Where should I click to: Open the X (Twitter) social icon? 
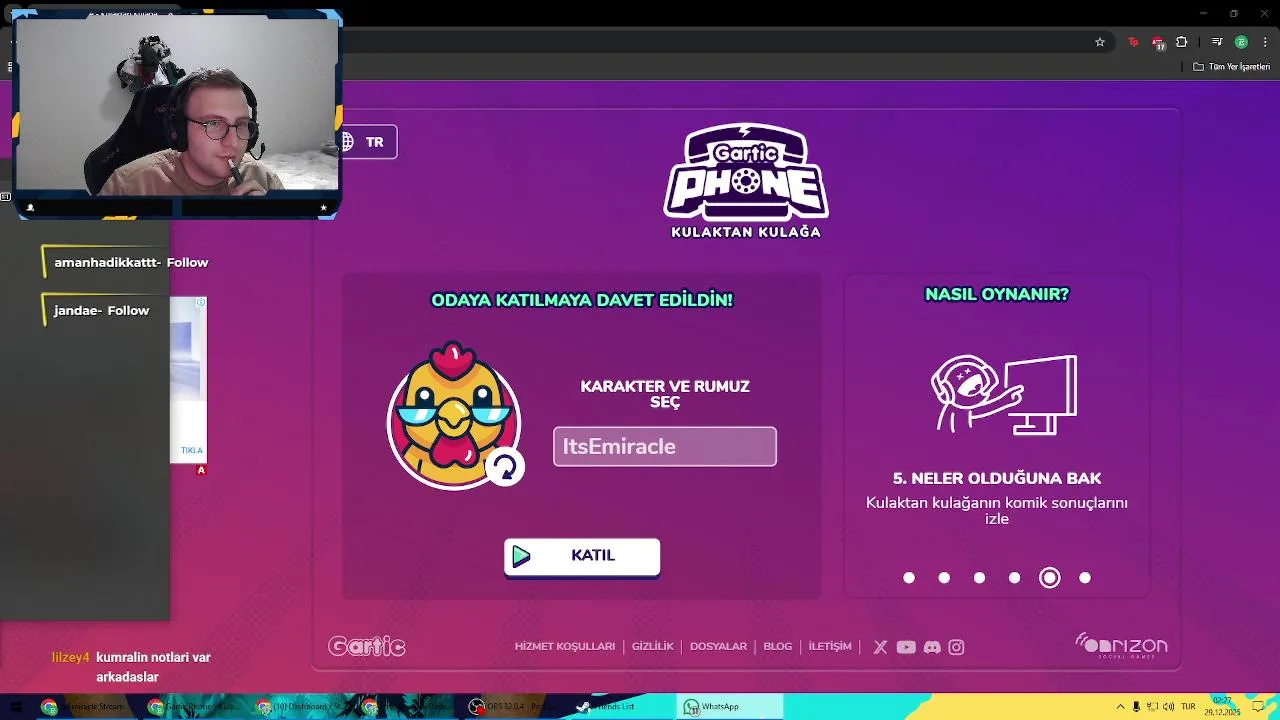pyautogui.click(x=880, y=647)
